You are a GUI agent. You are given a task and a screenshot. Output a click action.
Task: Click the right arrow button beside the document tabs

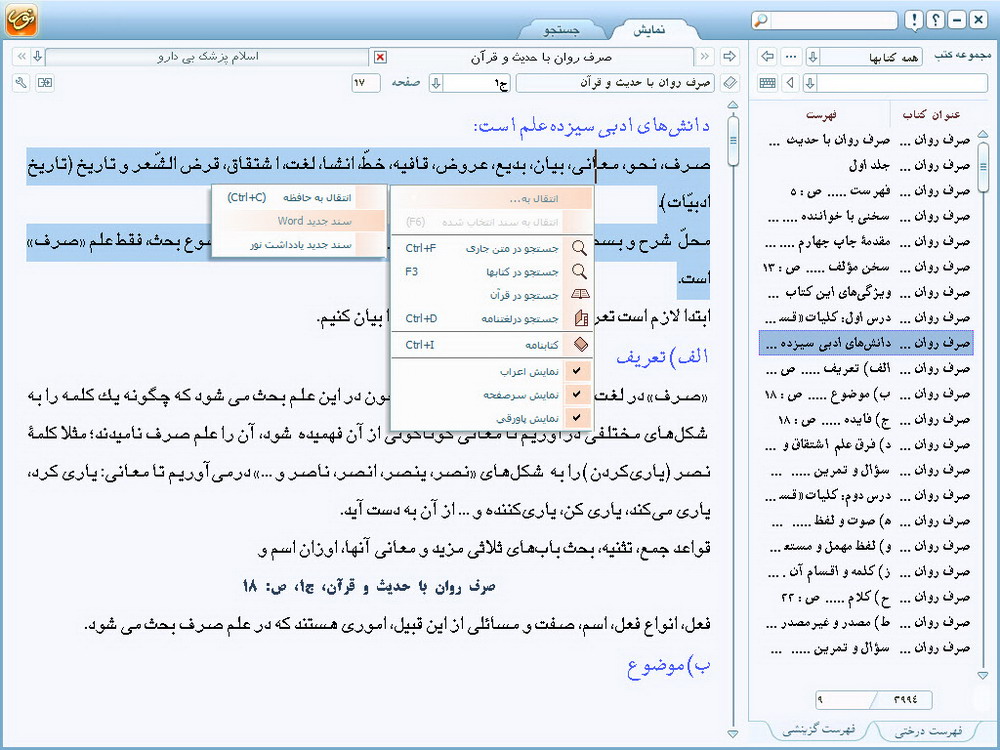[x=729, y=56]
